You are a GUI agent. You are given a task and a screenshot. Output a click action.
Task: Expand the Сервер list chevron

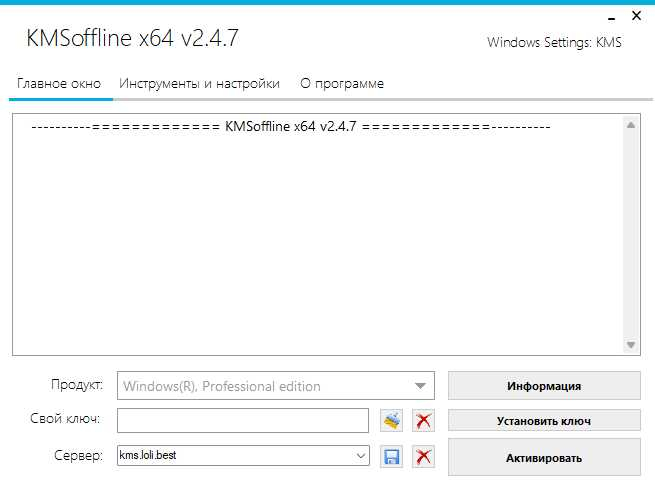[x=361, y=456]
